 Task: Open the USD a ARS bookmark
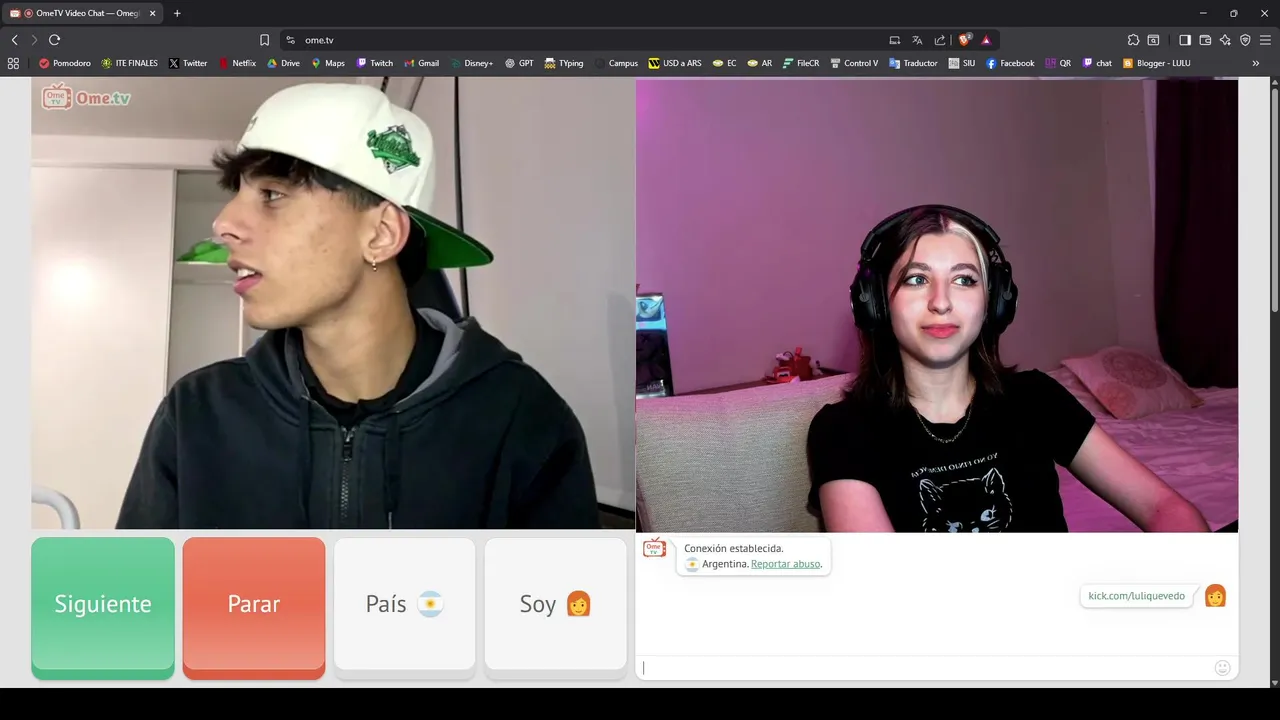(x=675, y=63)
